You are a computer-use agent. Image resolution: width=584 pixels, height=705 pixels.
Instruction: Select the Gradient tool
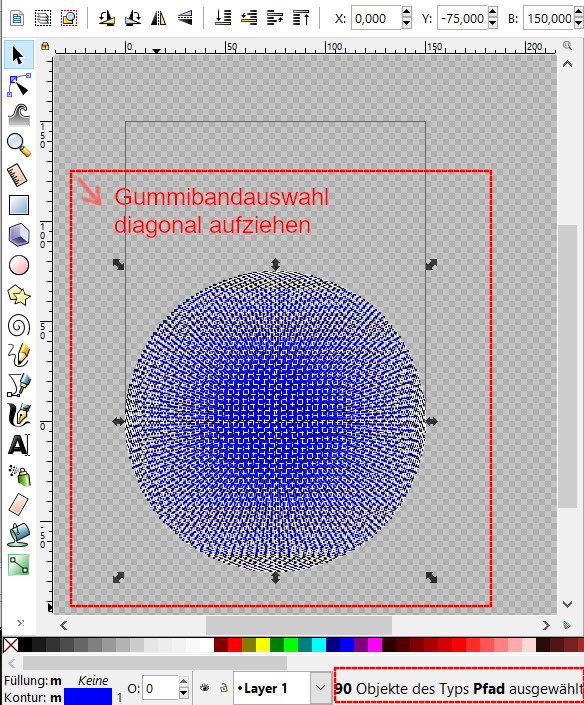pyautogui.click(x=18, y=565)
